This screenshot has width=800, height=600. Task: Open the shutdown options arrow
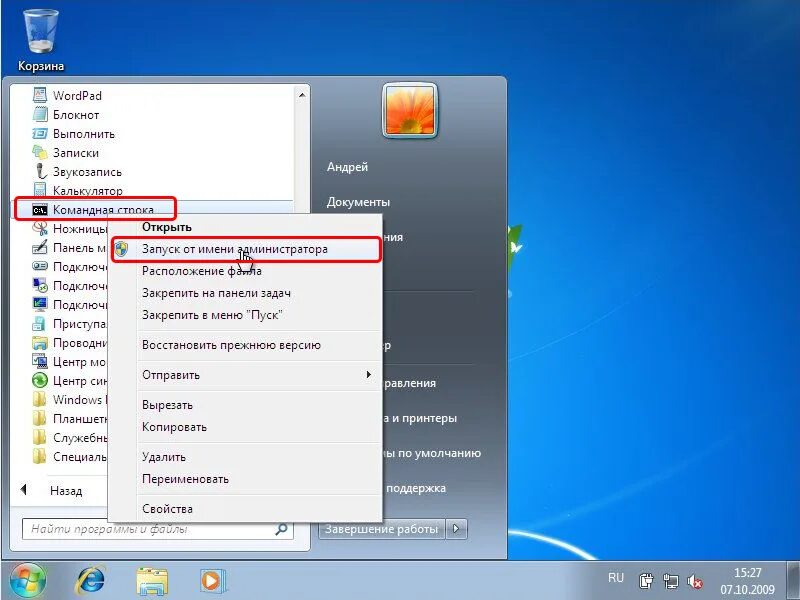click(457, 529)
